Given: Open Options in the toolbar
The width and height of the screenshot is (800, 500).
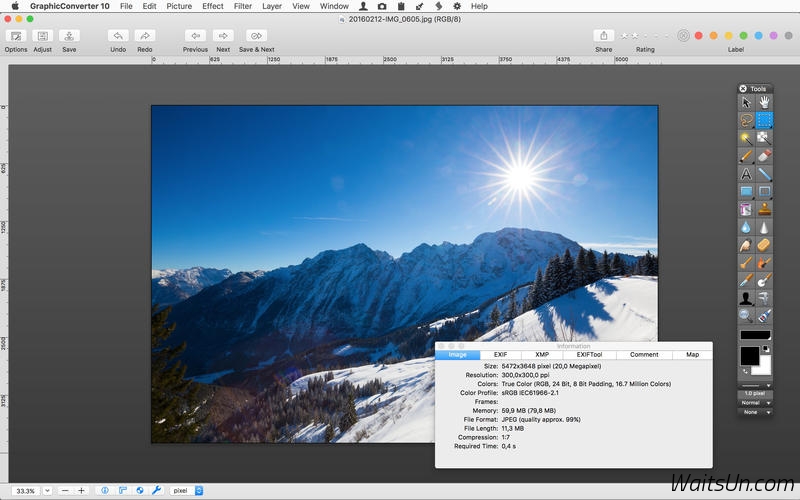Looking at the screenshot, I should [16, 41].
